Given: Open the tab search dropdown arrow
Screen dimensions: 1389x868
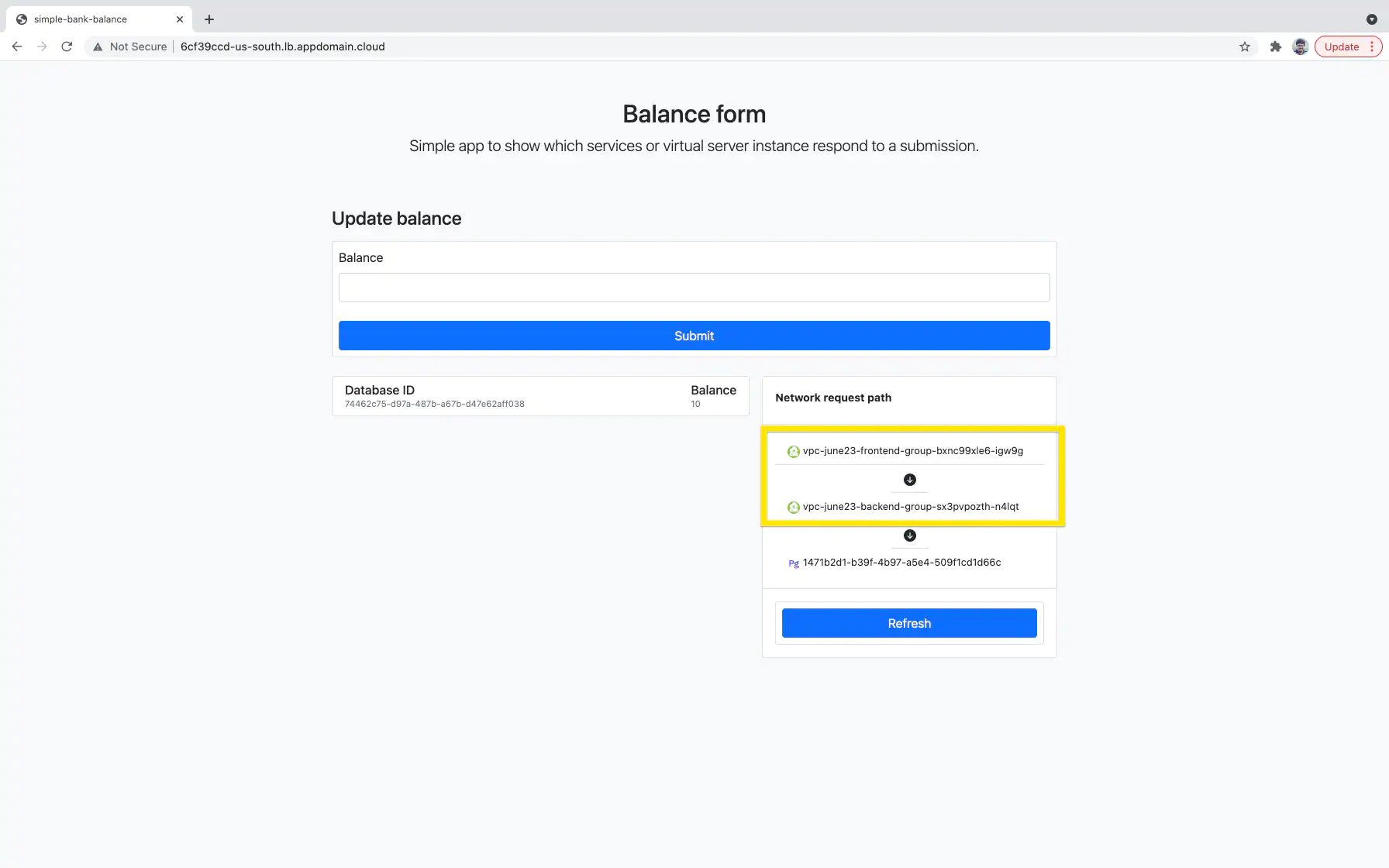Looking at the screenshot, I should coord(1371,19).
